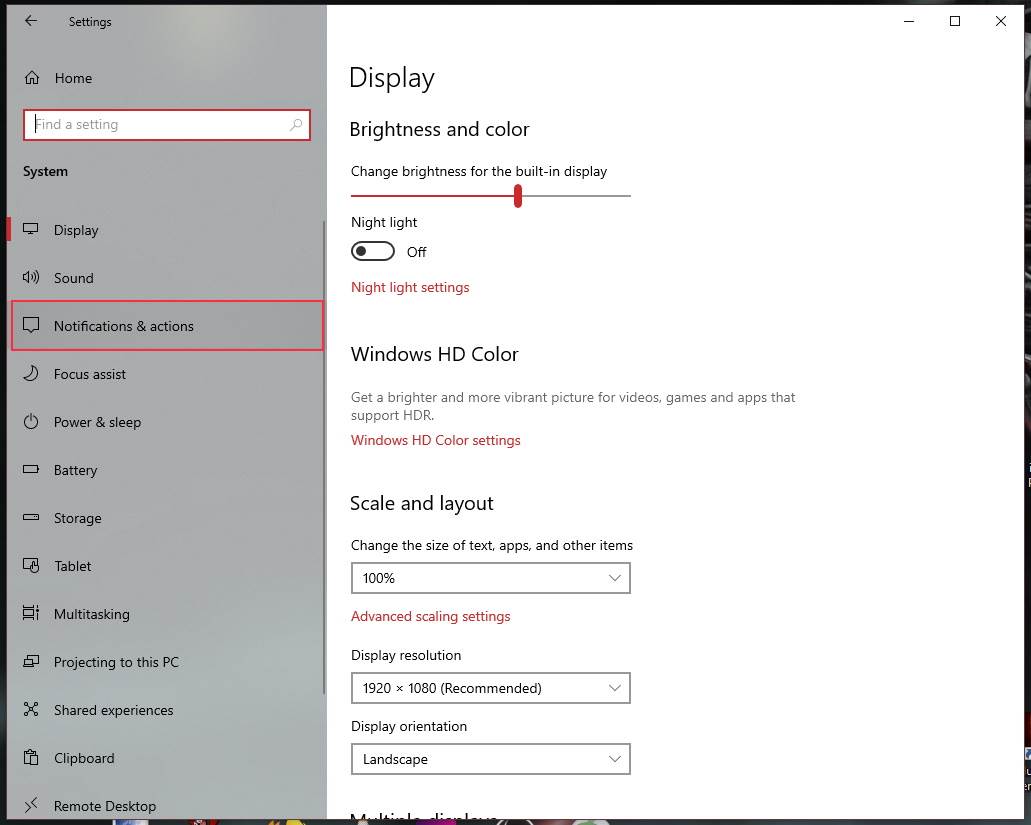Click the Find a setting search box
Viewport: 1031px width, 825px height.
click(166, 124)
